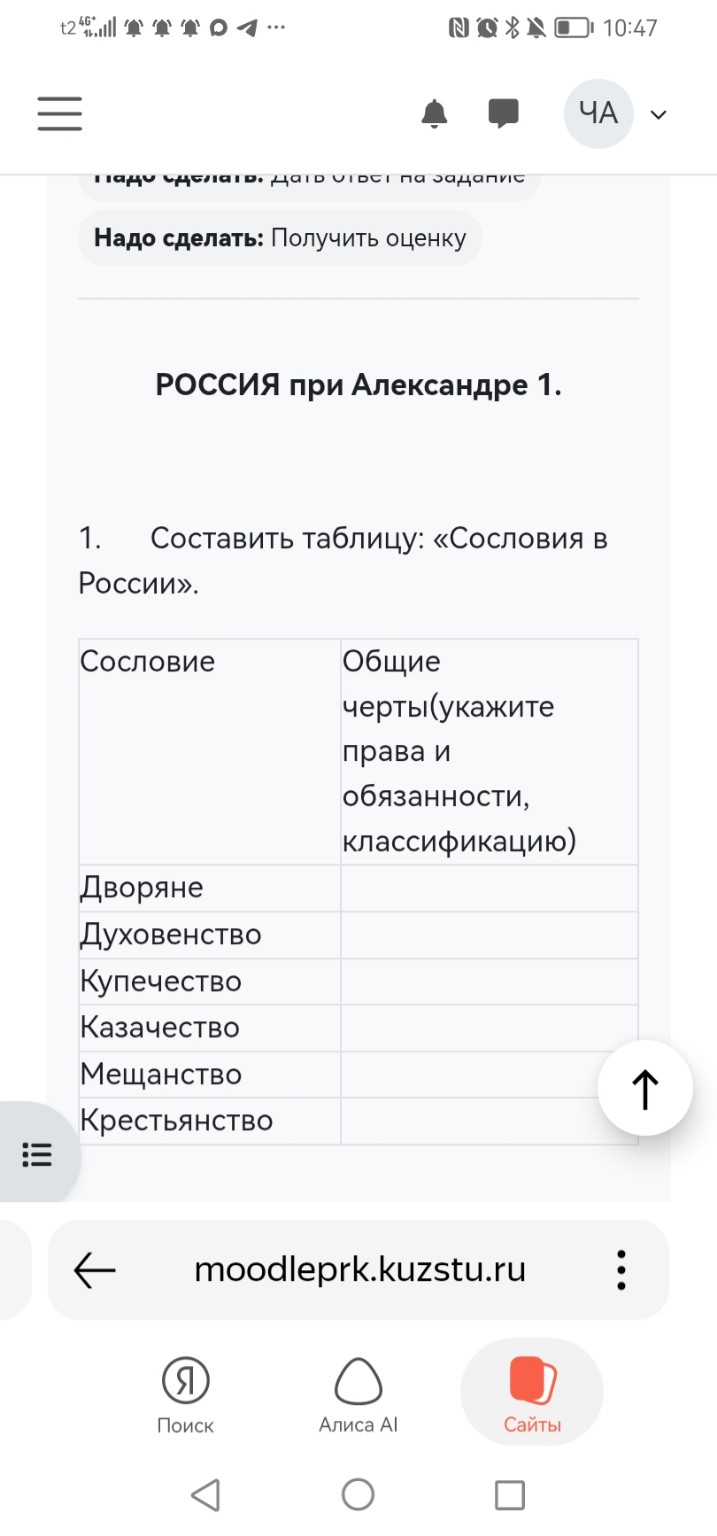This screenshot has width=717, height=1536.
Task: Launch Алиса AI assistant
Action: click(x=358, y=1390)
